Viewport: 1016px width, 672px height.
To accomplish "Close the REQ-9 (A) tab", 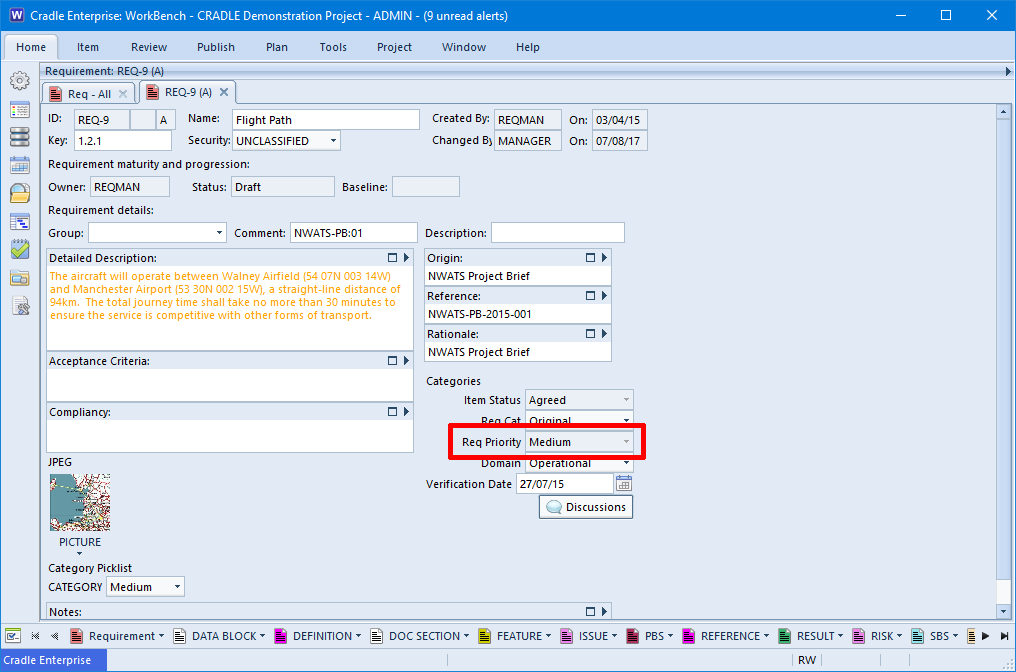I will (224, 92).
